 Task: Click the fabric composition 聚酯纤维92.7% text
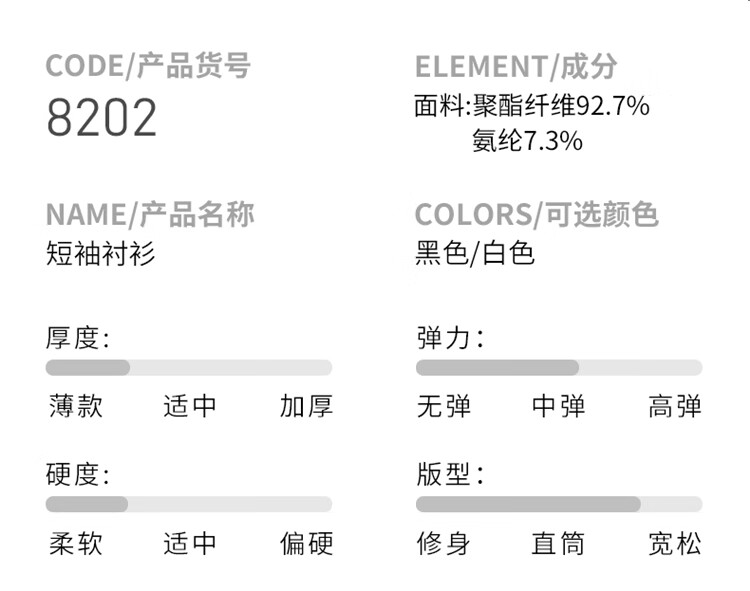561,106
